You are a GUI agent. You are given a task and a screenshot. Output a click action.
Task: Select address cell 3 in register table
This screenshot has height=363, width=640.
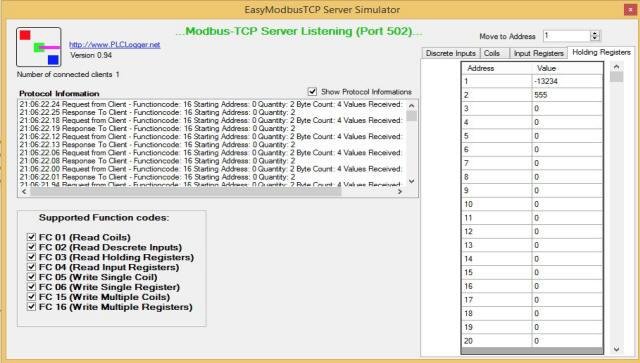point(497,109)
